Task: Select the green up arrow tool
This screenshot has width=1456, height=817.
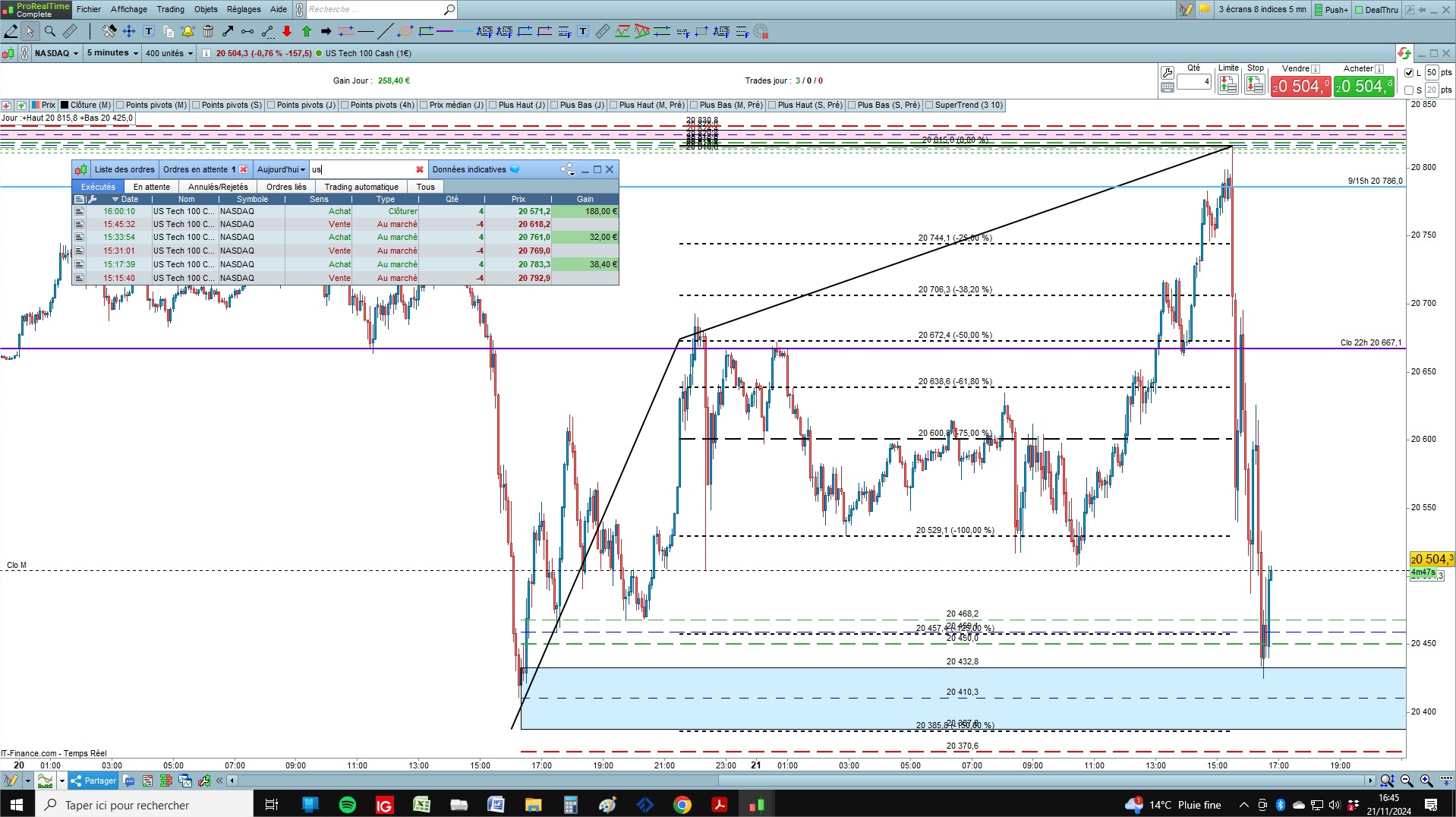Action: (307, 31)
